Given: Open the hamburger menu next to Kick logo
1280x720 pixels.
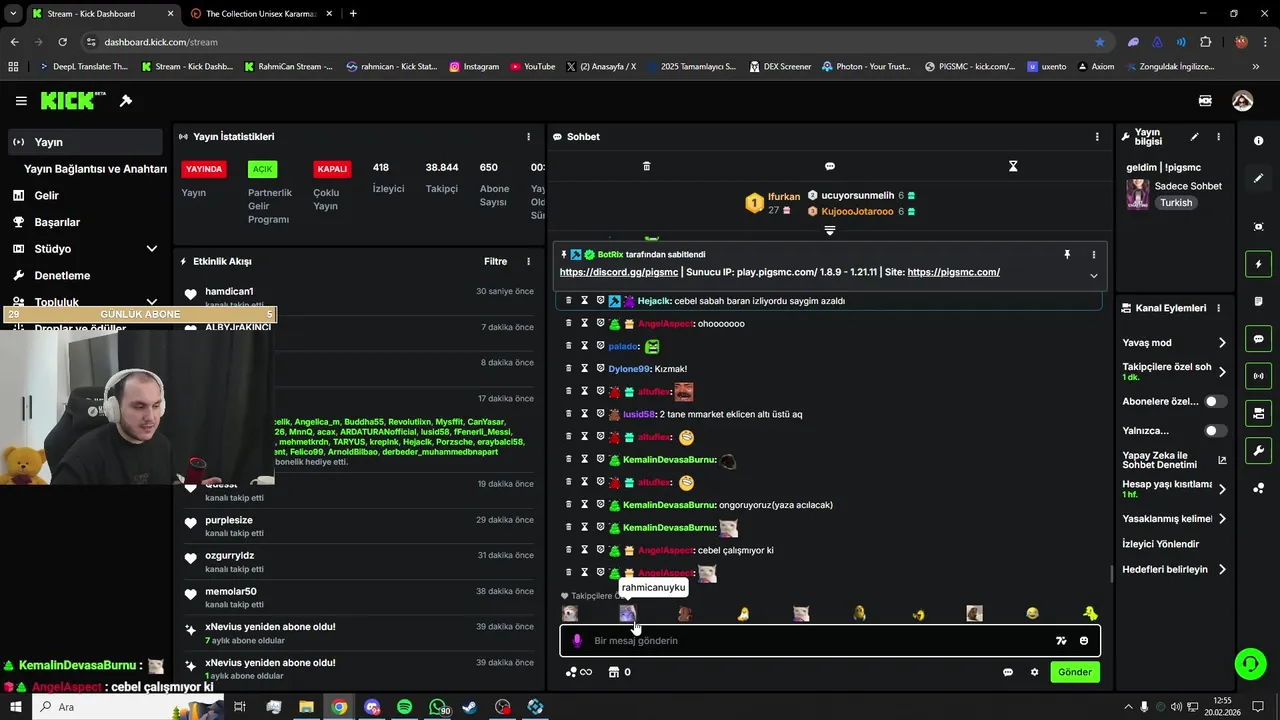Looking at the screenshot, I should (x=21, y=101).
